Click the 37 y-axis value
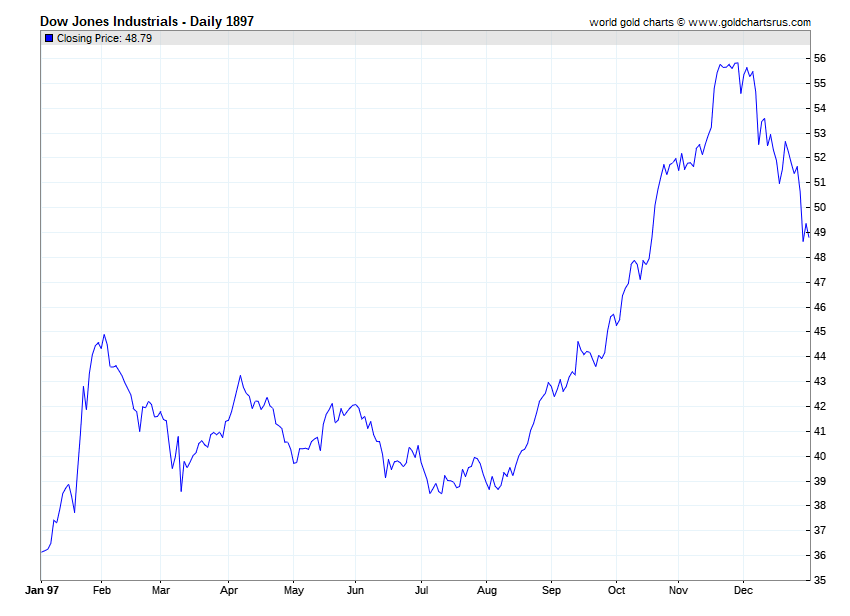The image size is (850, 616). [820, 530]
